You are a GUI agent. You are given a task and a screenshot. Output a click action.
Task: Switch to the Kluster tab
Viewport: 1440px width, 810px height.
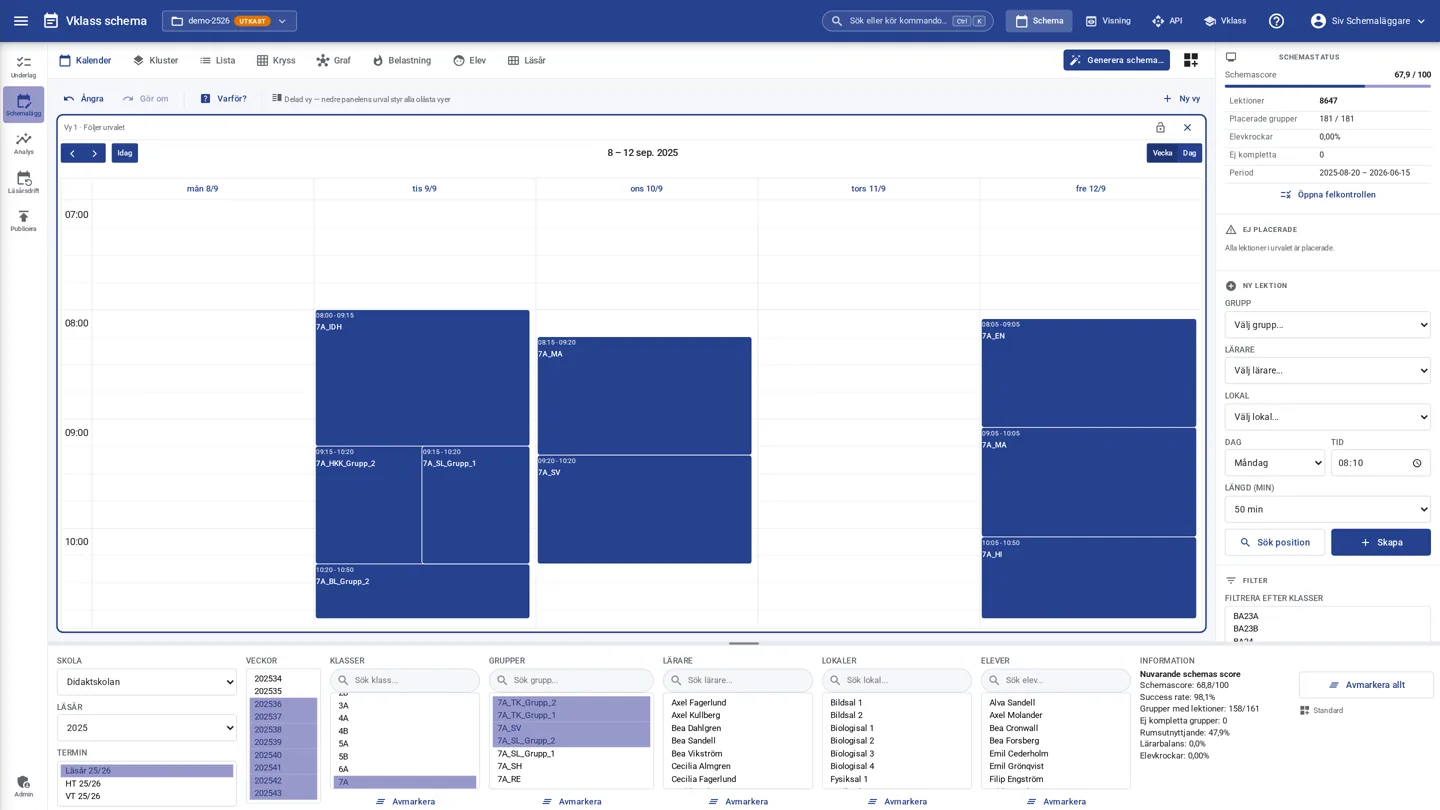pos(155,61)
